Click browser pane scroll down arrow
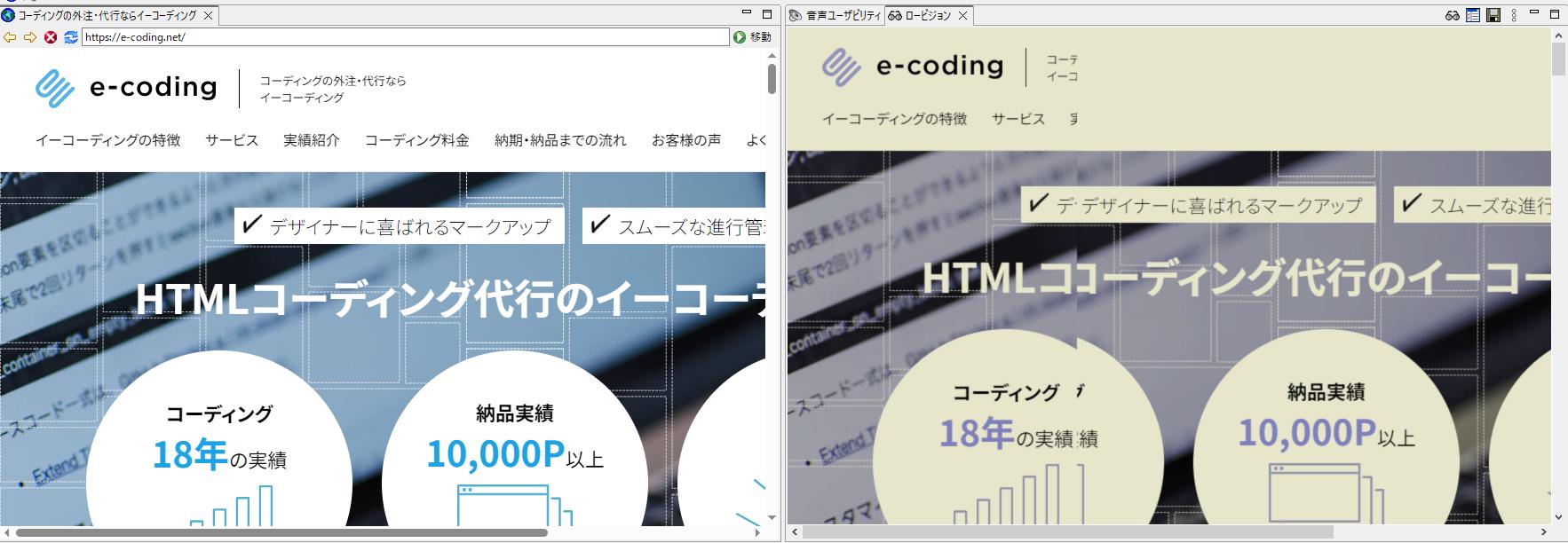The image size is (1568, 543). (772, 518)
